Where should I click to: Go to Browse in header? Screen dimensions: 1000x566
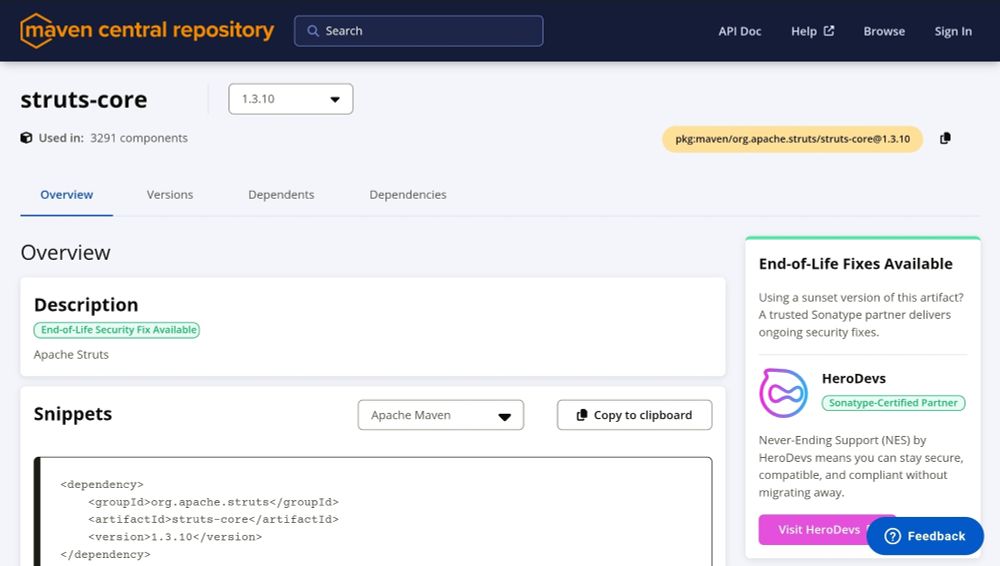tap(884, 31)
